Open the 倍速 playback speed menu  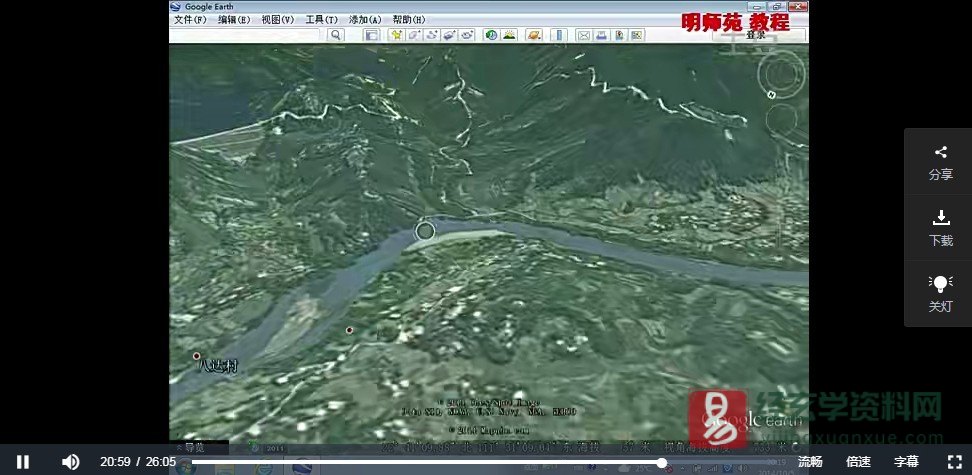[859, 462]
